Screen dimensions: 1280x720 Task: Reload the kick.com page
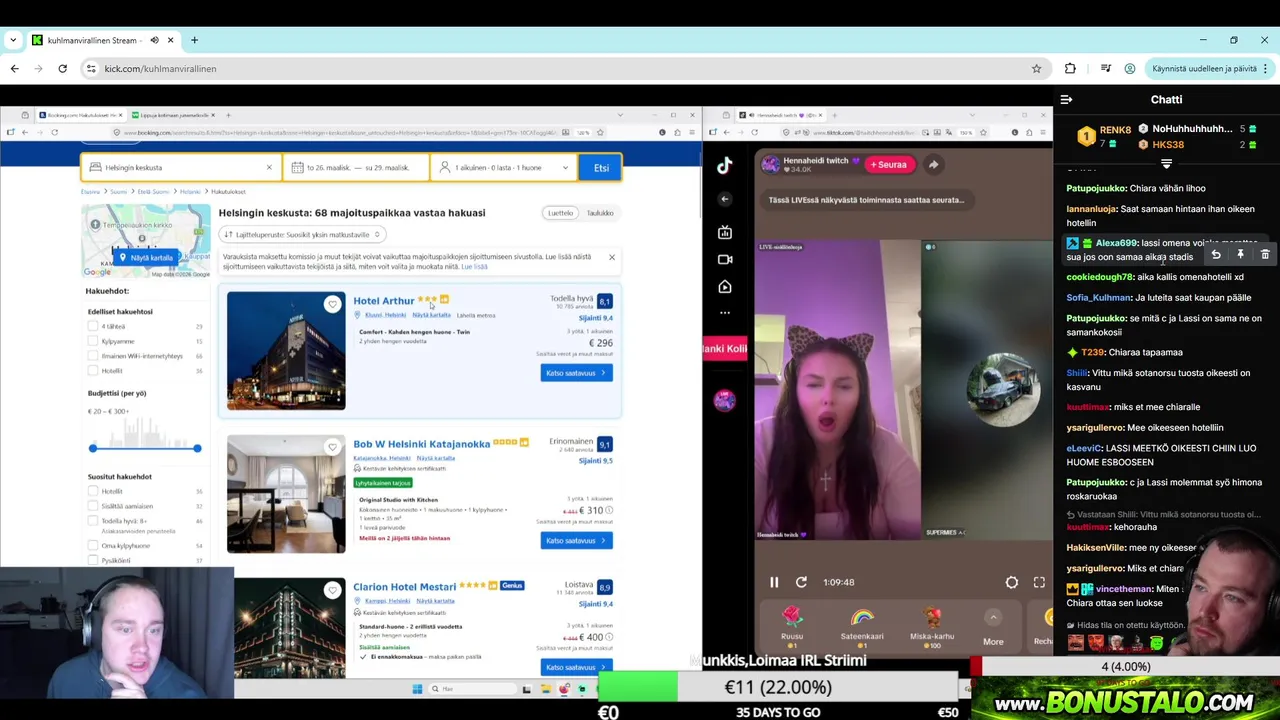pyautogui.click(x=62, y=69)
